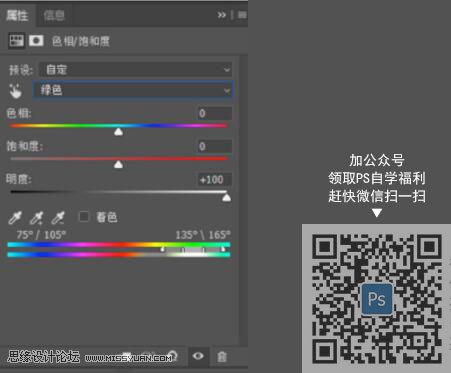Screen dimensions: 451x373
Task: Select the plain eyedropper tool
Action: click(15, 217)
